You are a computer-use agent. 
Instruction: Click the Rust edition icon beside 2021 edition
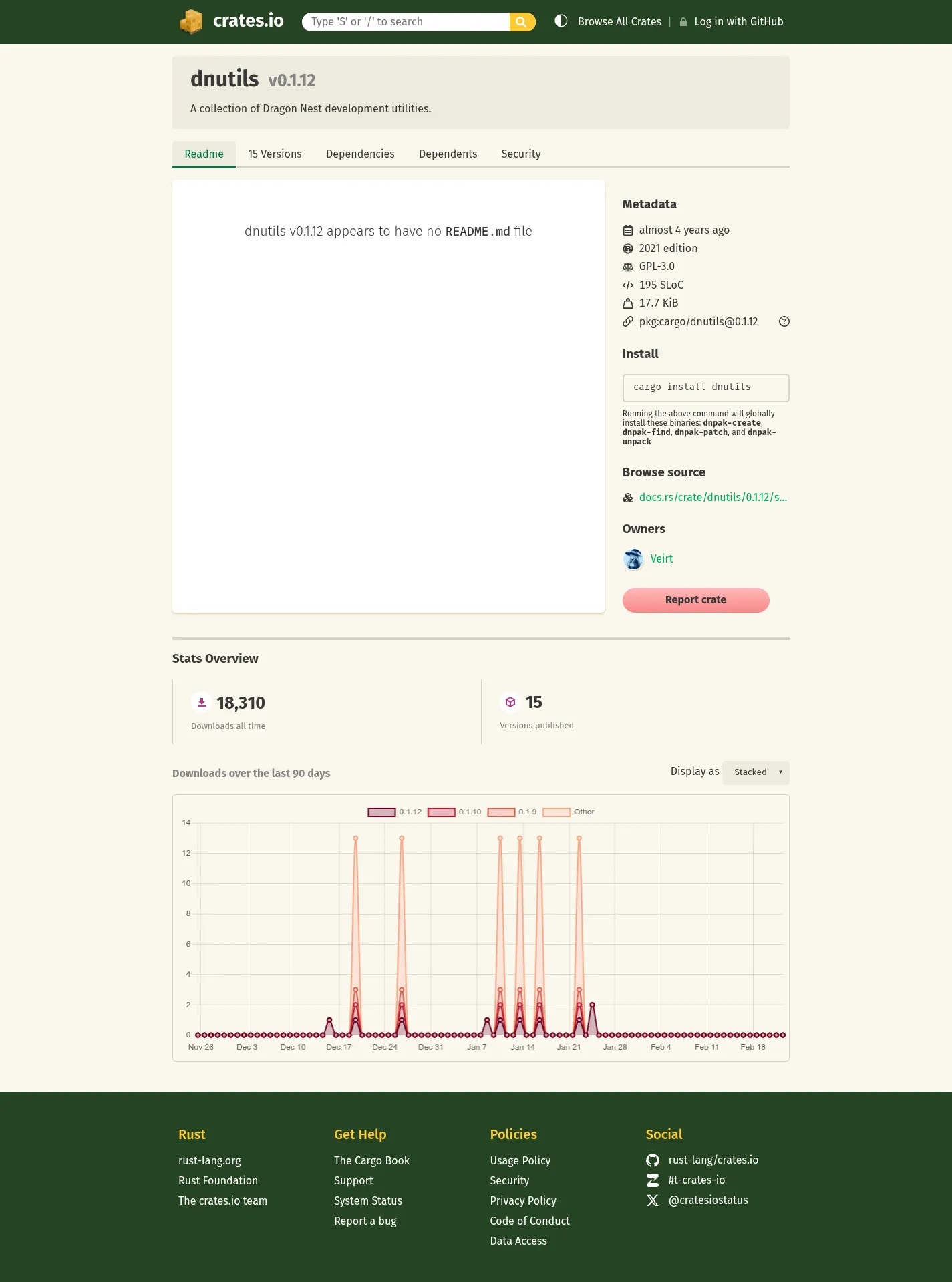(x=628, y=249)
